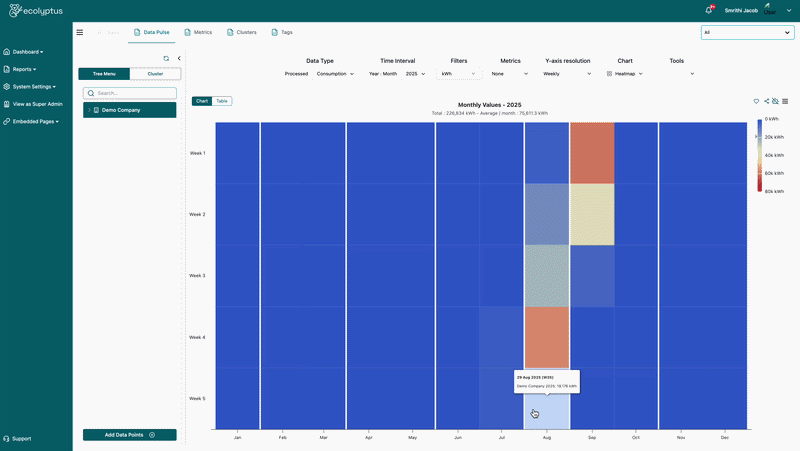Add chart to favorites with heart icon

[x=756, y=101]
